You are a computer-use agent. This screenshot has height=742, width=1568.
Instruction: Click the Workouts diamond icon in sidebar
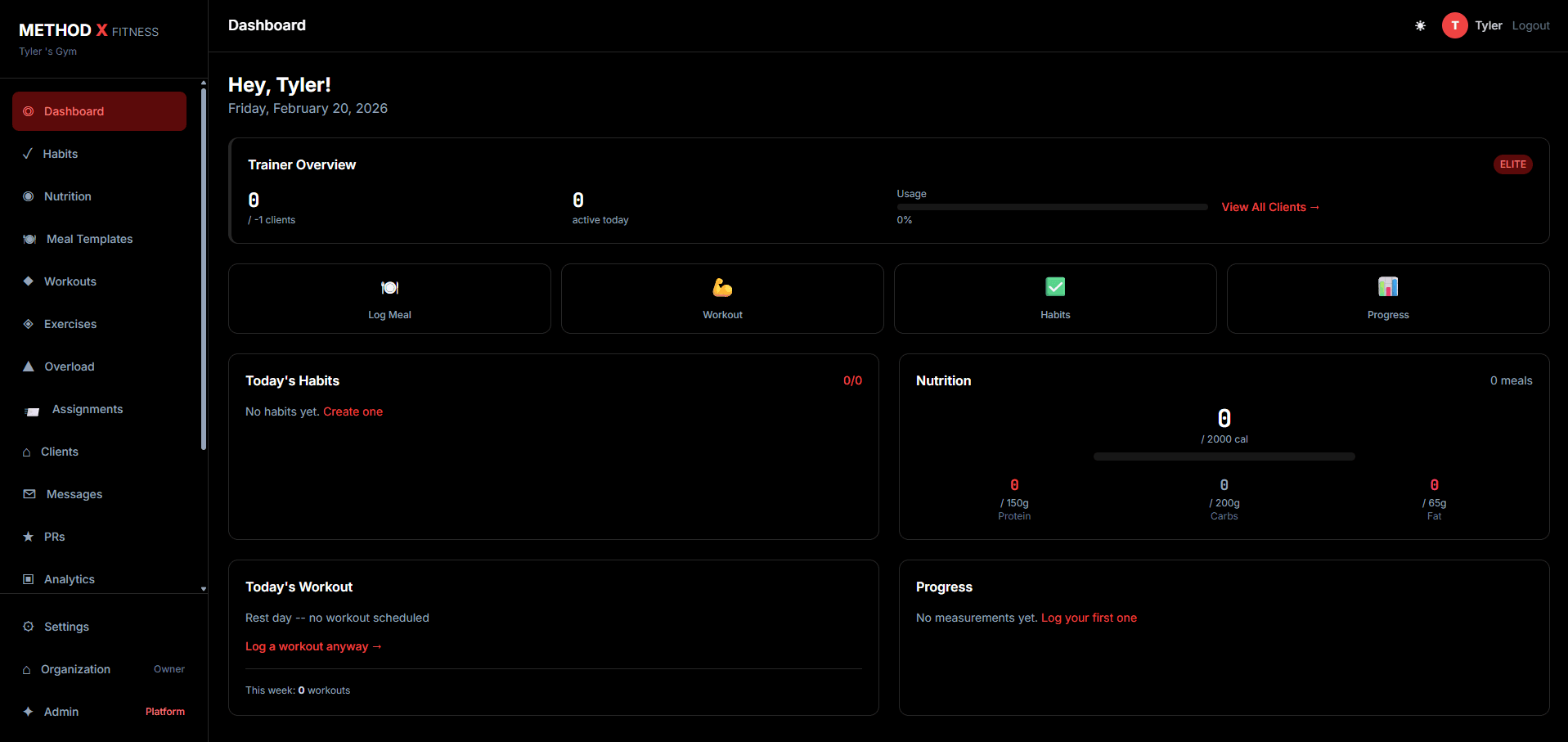pos(28,281)
